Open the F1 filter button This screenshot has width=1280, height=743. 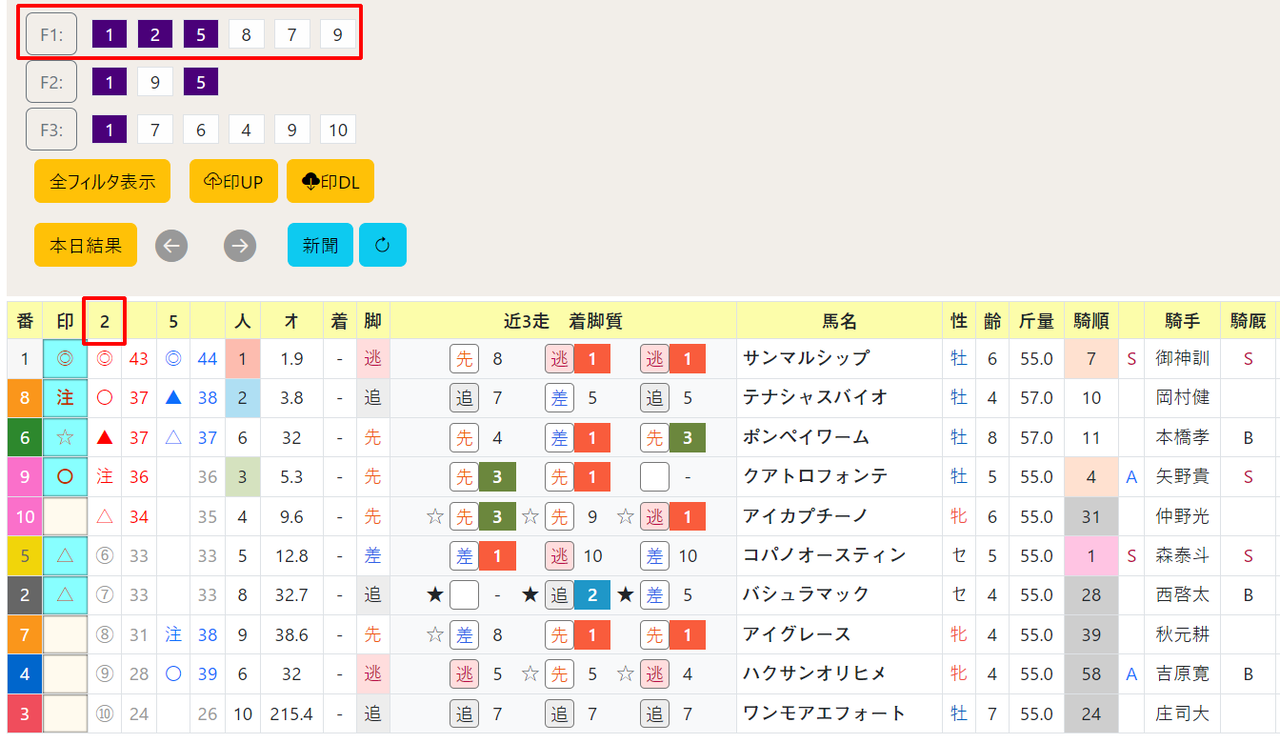point(52,35)
